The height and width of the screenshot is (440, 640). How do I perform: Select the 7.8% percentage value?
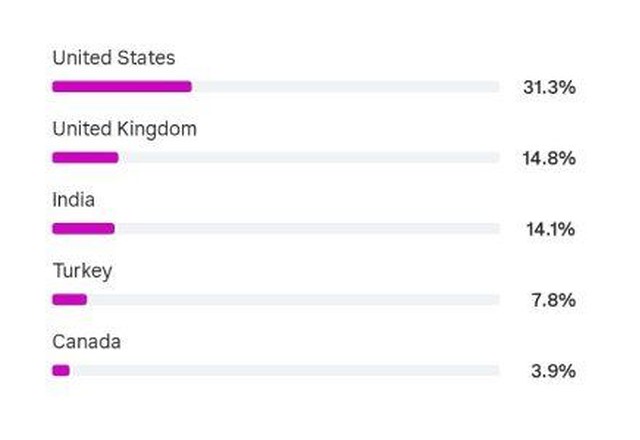click(x=553, y=300)
